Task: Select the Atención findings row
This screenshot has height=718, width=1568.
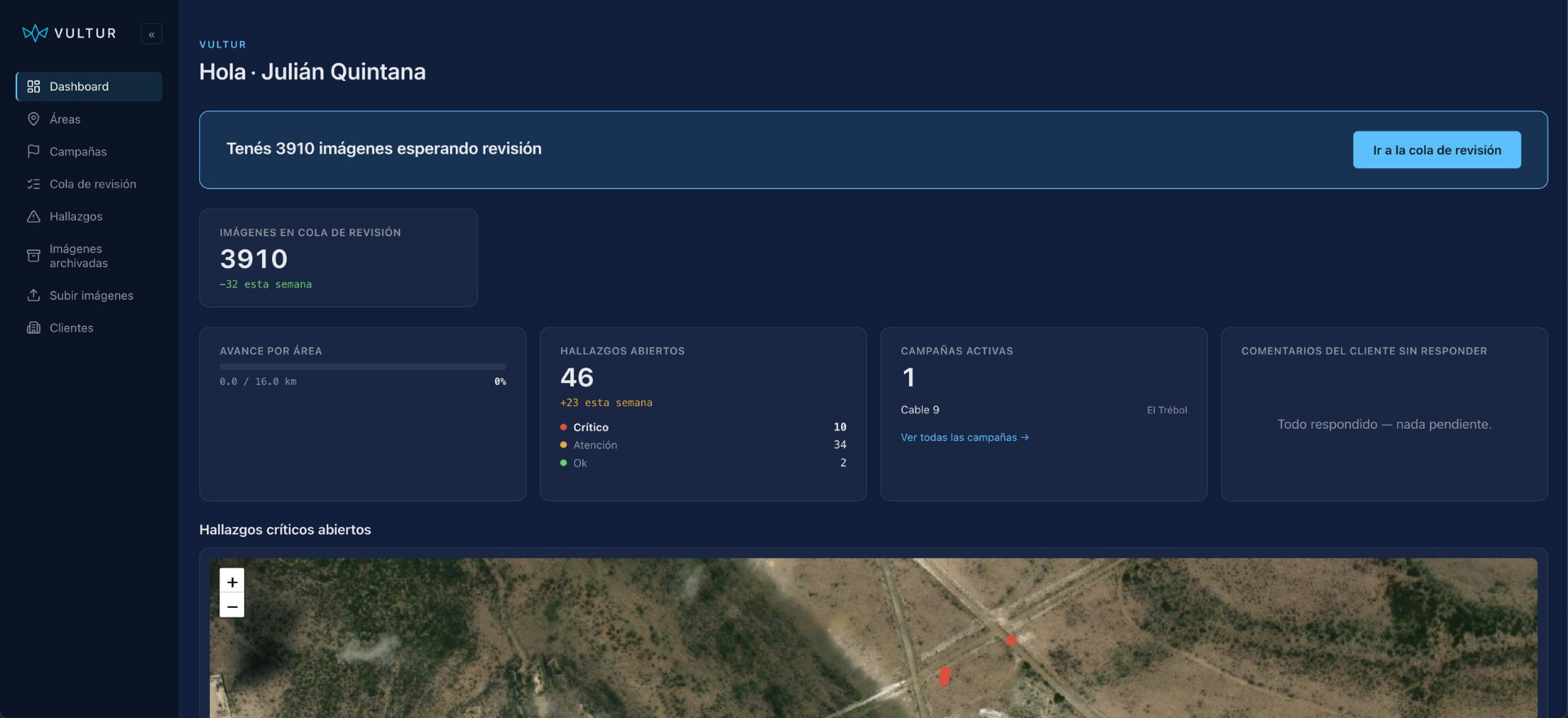Action: (x=703, y=444)
